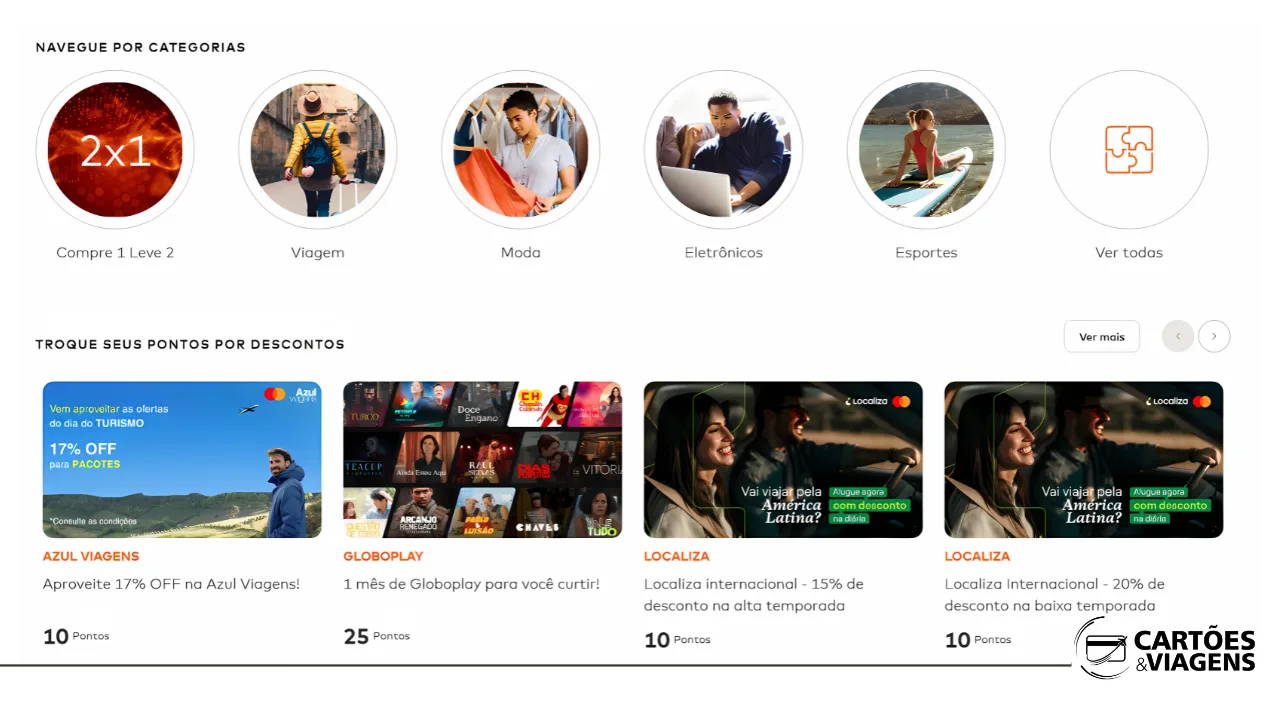This screenshot has height=720, width=1280.
Task: Click the AZUL VIAGENS brand label
Action: [91, 556]
